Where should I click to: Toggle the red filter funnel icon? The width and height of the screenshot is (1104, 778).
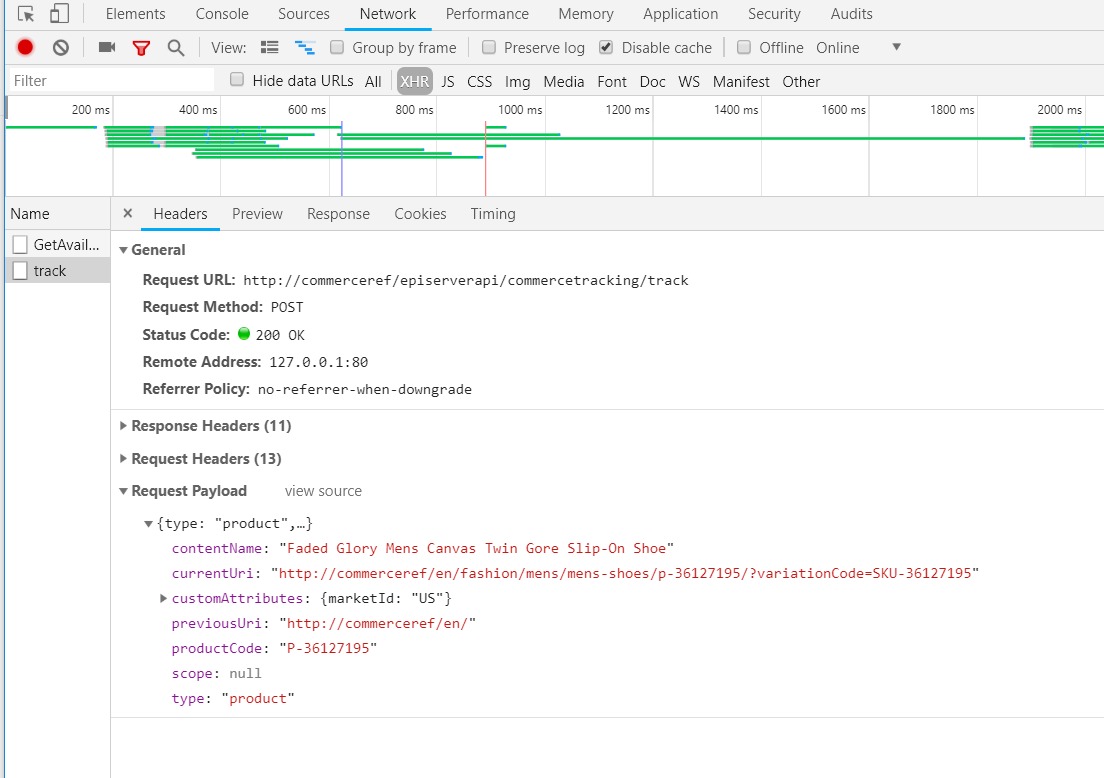tap(141, 47)
